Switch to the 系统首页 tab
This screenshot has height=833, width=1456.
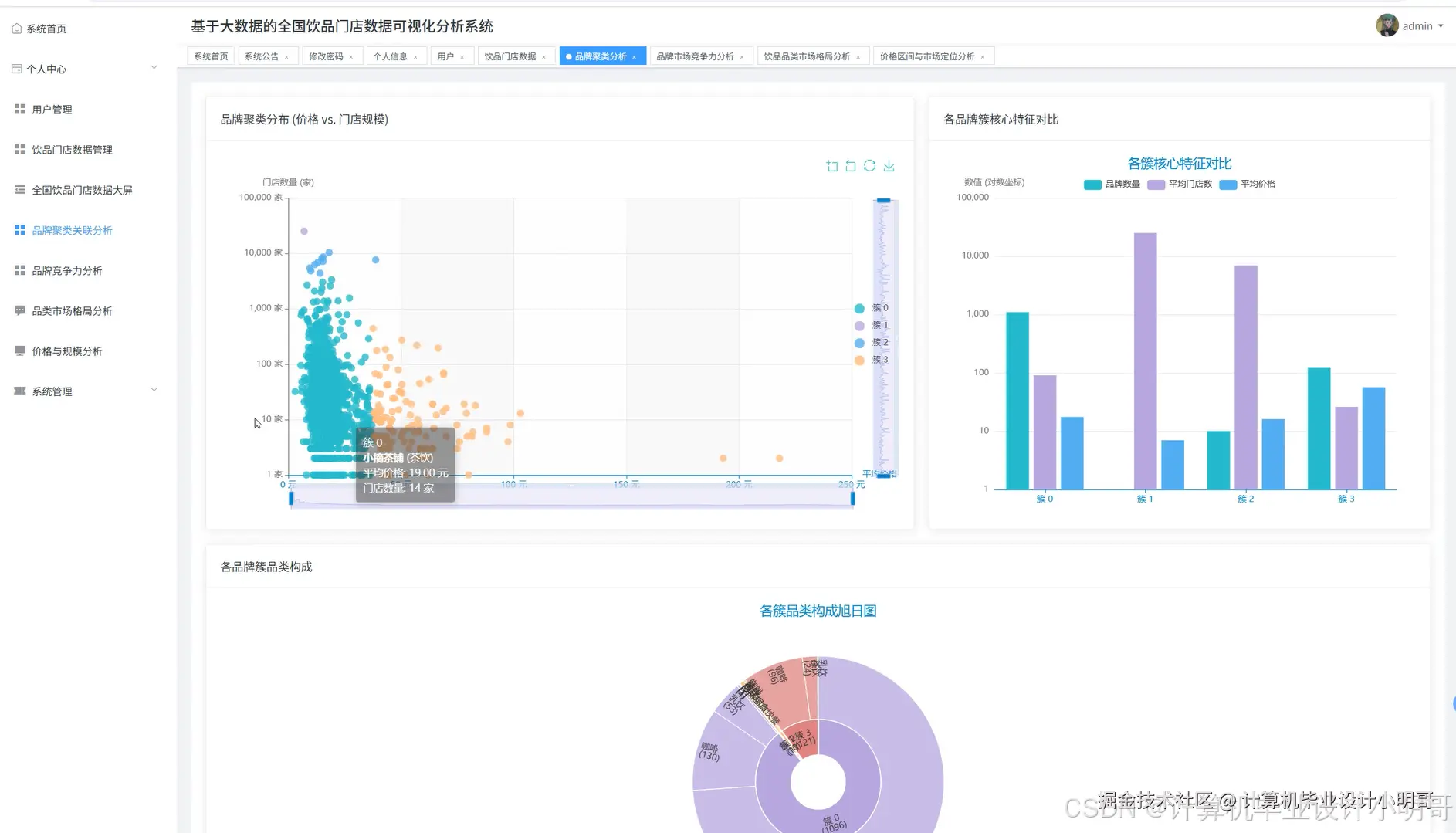(211, 56)
